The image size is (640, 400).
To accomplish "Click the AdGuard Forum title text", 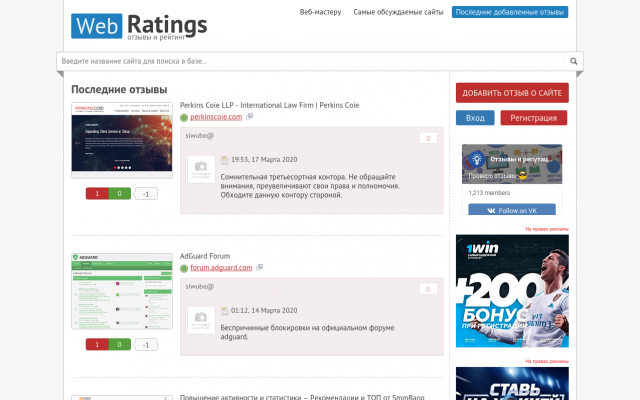I will click(205, 256).
